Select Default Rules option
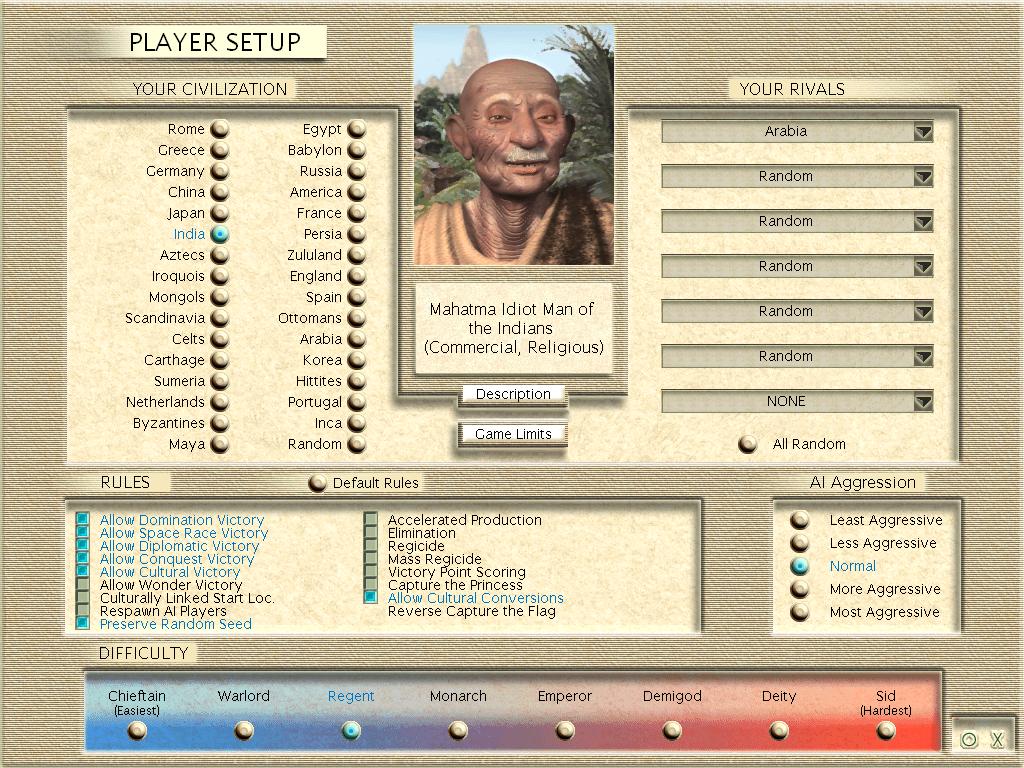The image size is (1024, 768). (317, 483)
